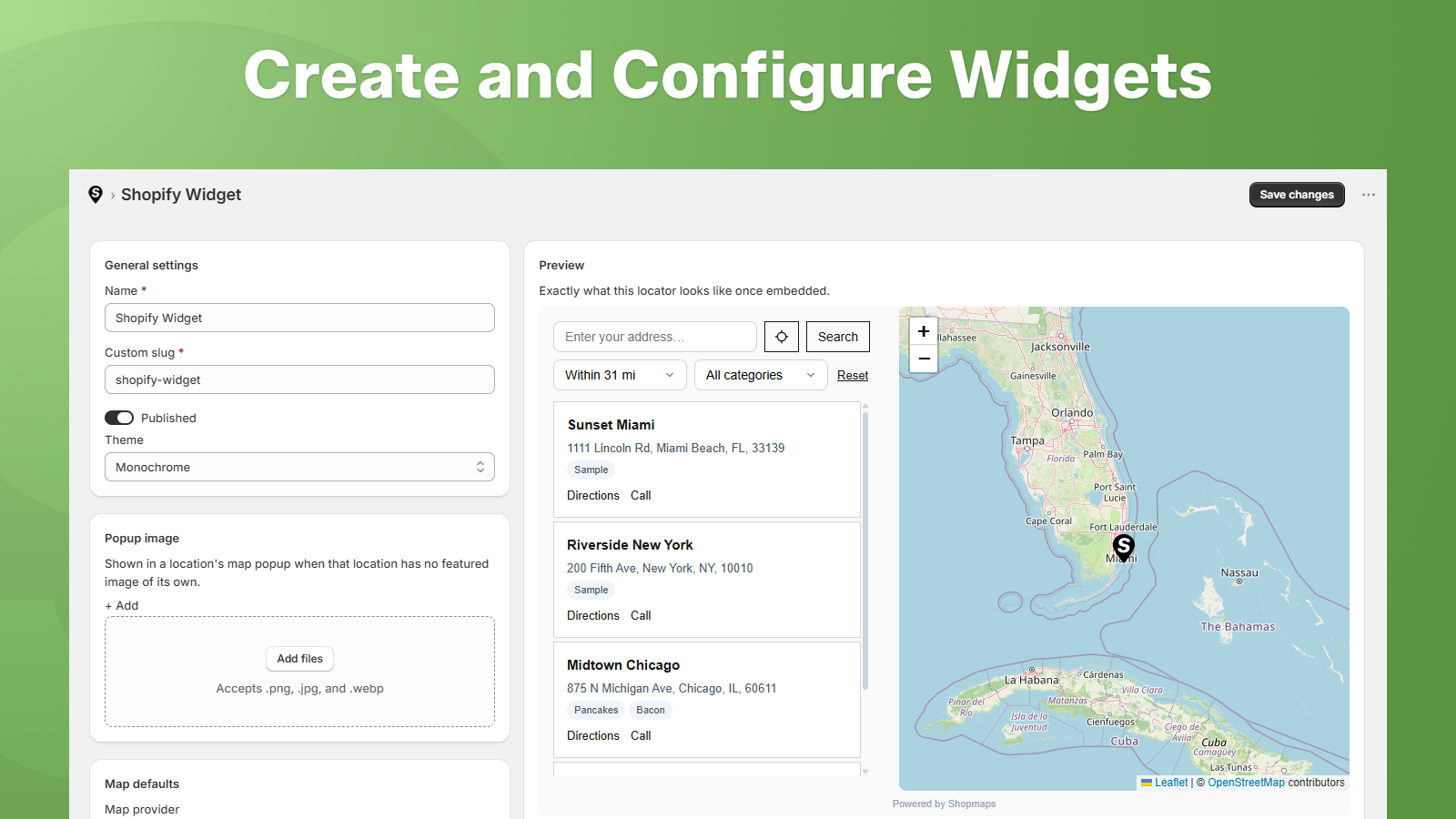The height and width of the screenshot is (819, 1456).
Task: Click the Shopify Widget breadcrumb title
Action: [x=181, y=195]
